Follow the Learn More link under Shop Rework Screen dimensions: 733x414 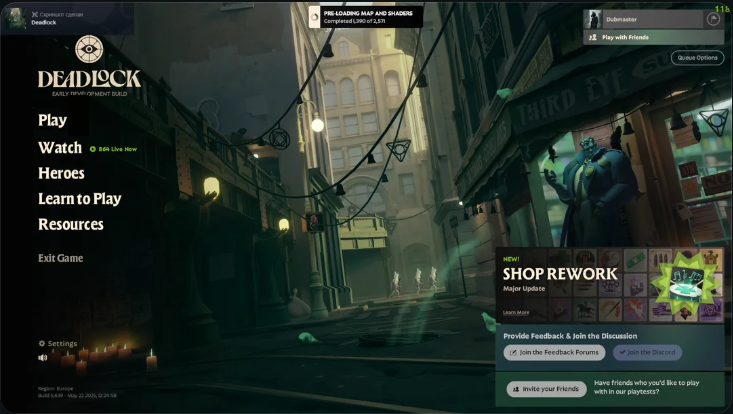coord(516,312)
